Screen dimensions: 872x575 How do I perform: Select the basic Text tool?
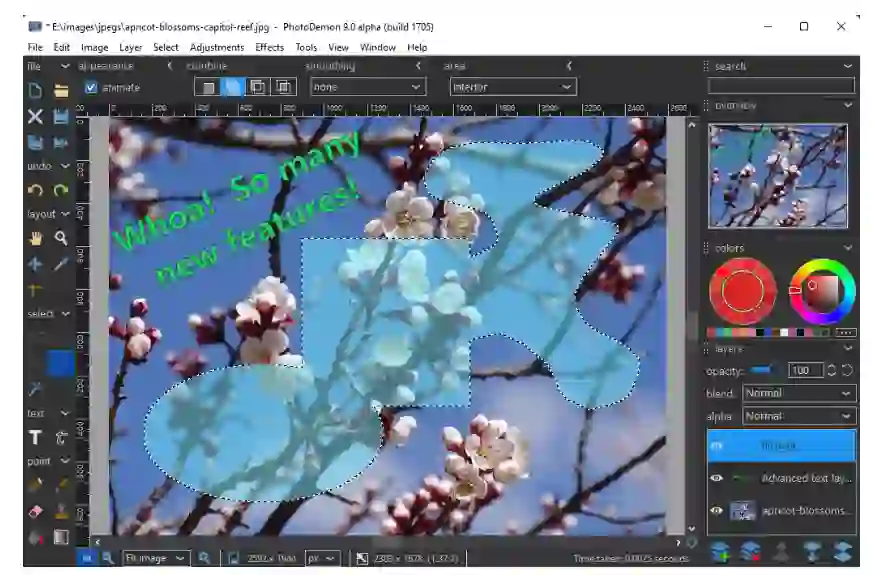click(35, 438)
